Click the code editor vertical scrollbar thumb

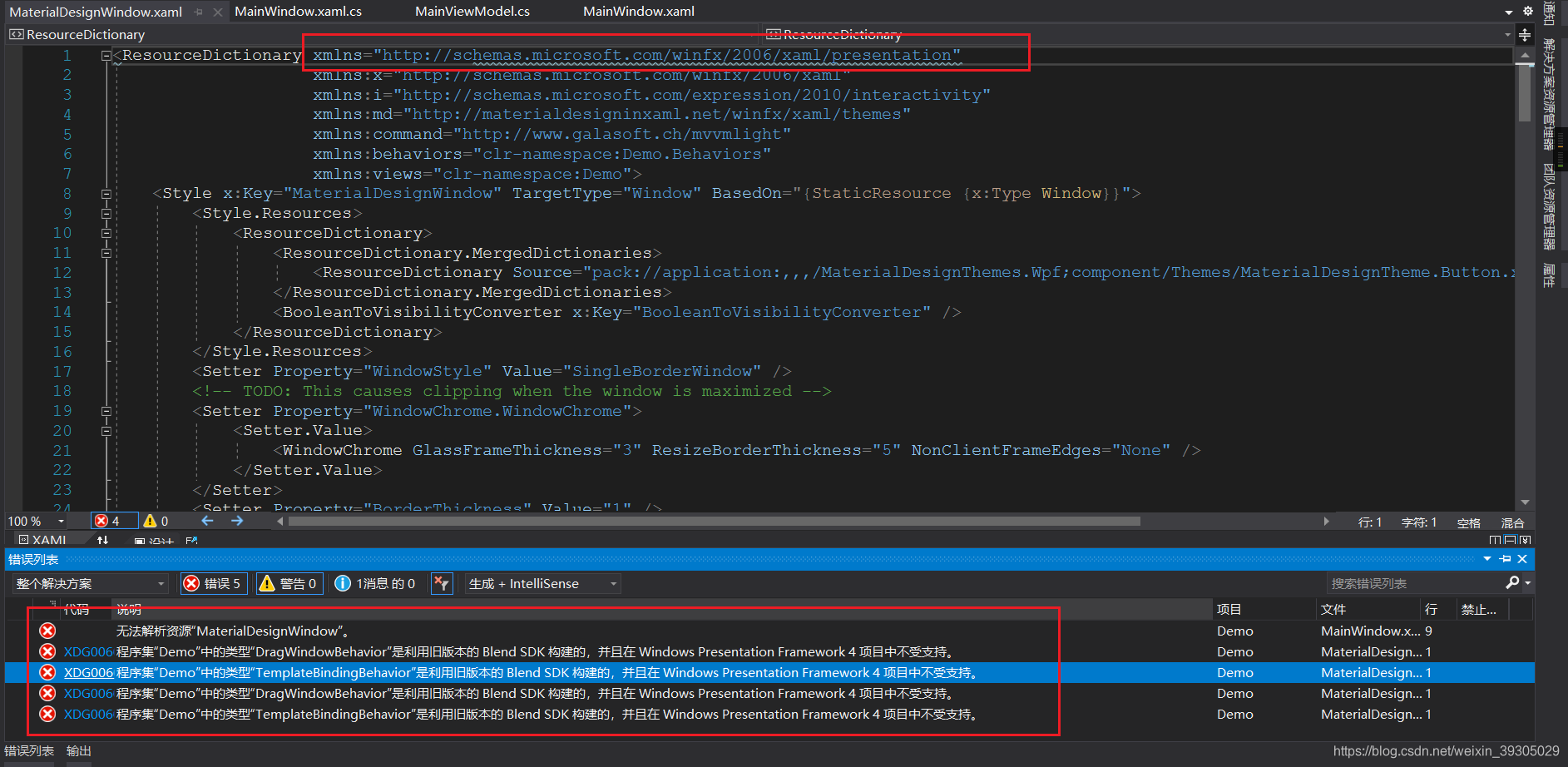(x=1525, y=92)
